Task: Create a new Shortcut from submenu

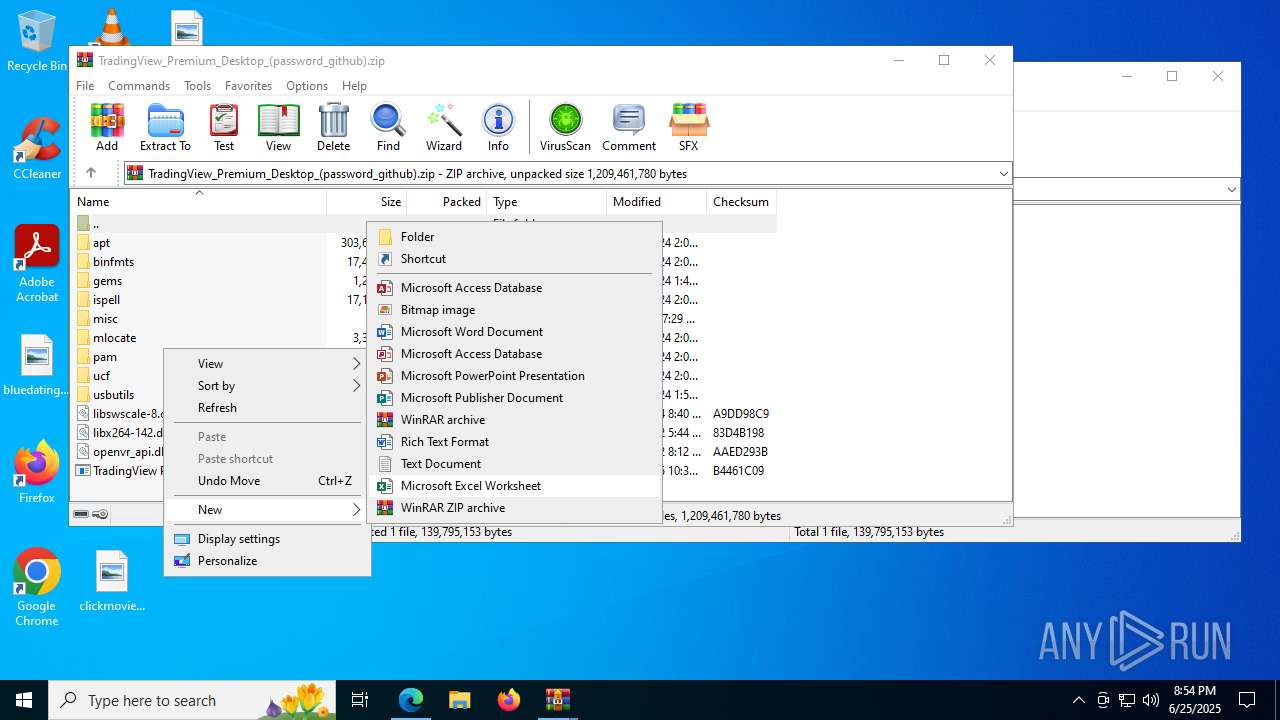Action: tap(515, 259)
